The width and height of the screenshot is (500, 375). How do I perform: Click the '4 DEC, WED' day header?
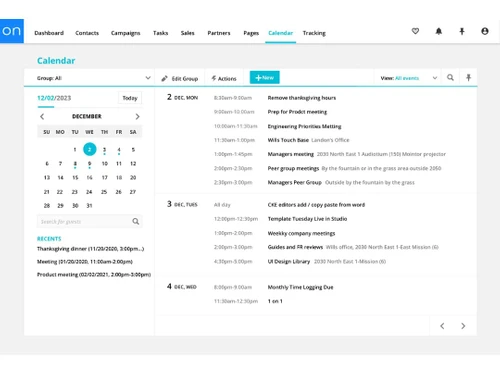tap(182, 287)
